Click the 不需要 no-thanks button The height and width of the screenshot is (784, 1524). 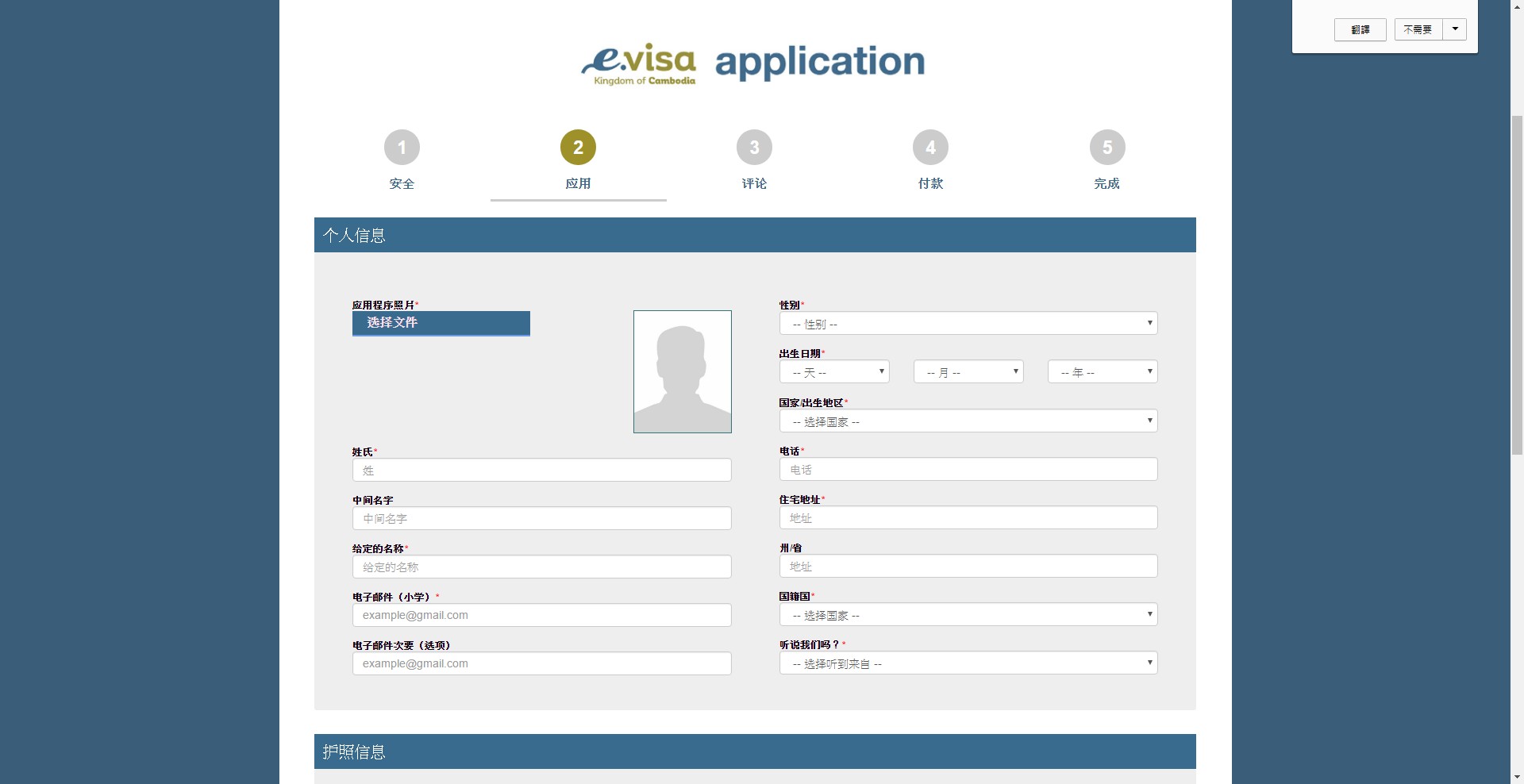[x=1418, y=29]
